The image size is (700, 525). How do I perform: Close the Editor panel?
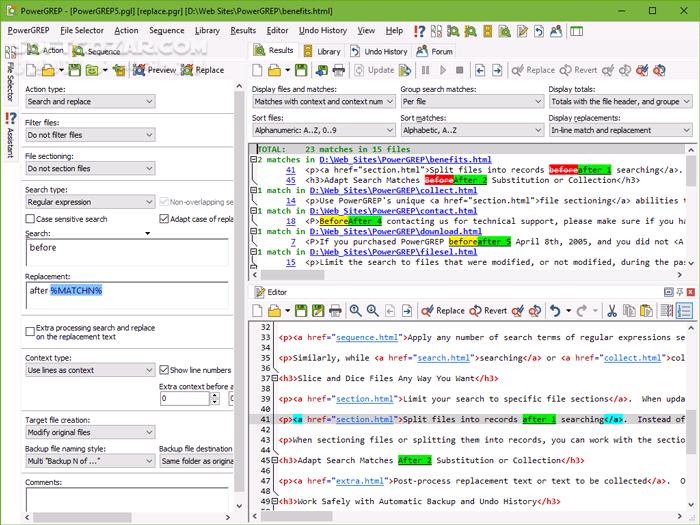pyautogui.click(x=691, y=292)
